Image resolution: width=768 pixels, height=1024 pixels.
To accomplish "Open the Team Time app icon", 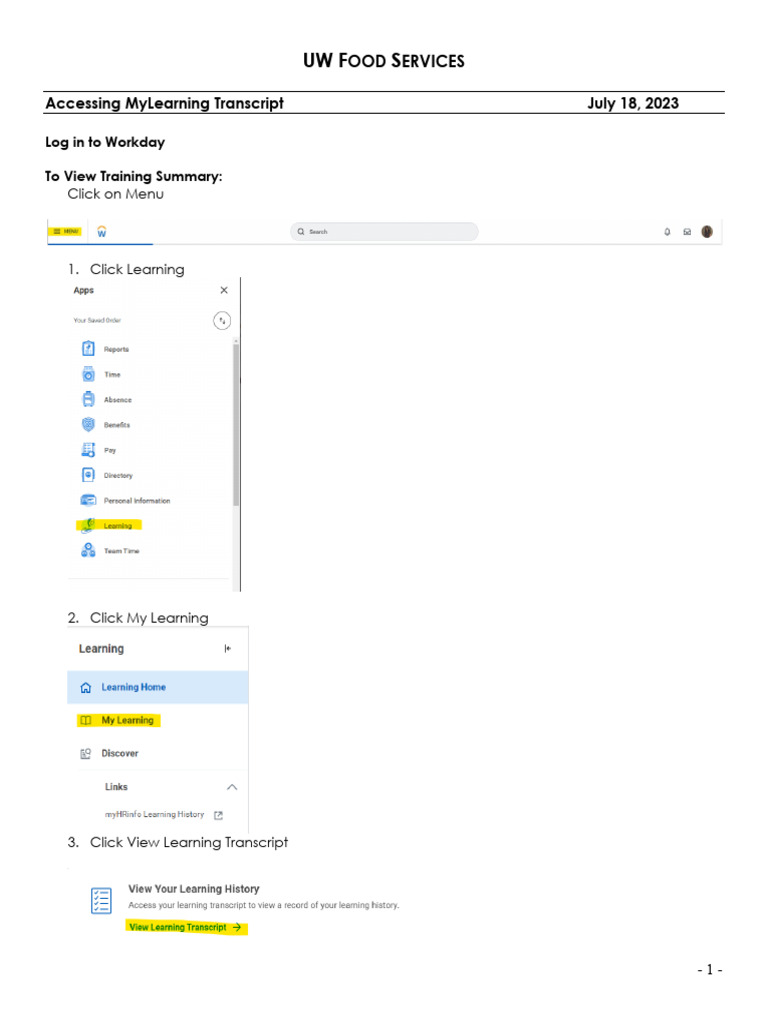I will click(88, 551).
